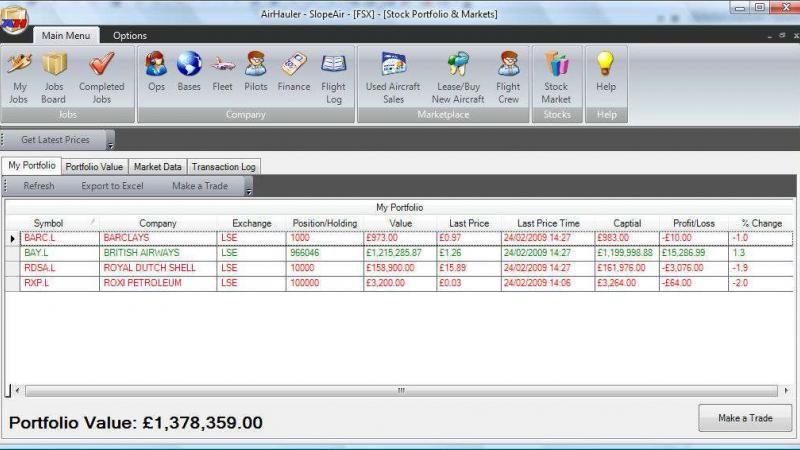
Task: Select the BARC.L symbol cell
Action: click(60, 238)
